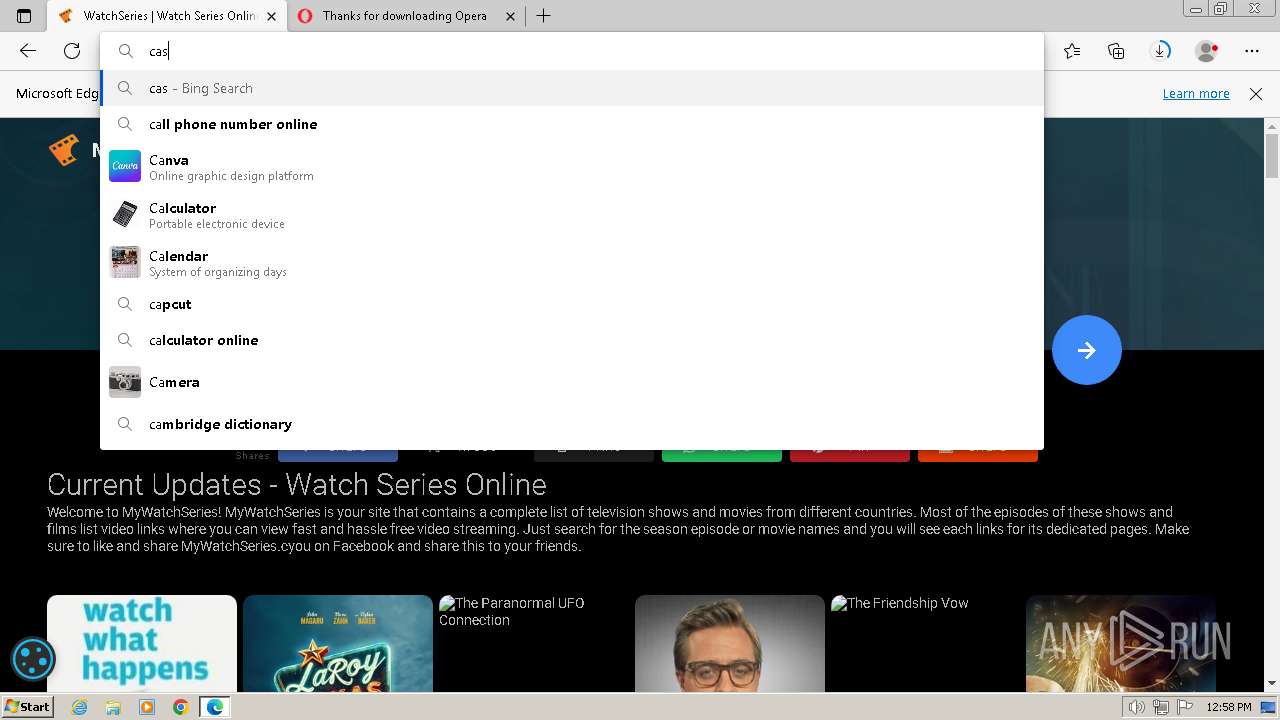Open the Learn more link
The height and width of the screenshot is (720, 1280).
(x=1196, y=93)
